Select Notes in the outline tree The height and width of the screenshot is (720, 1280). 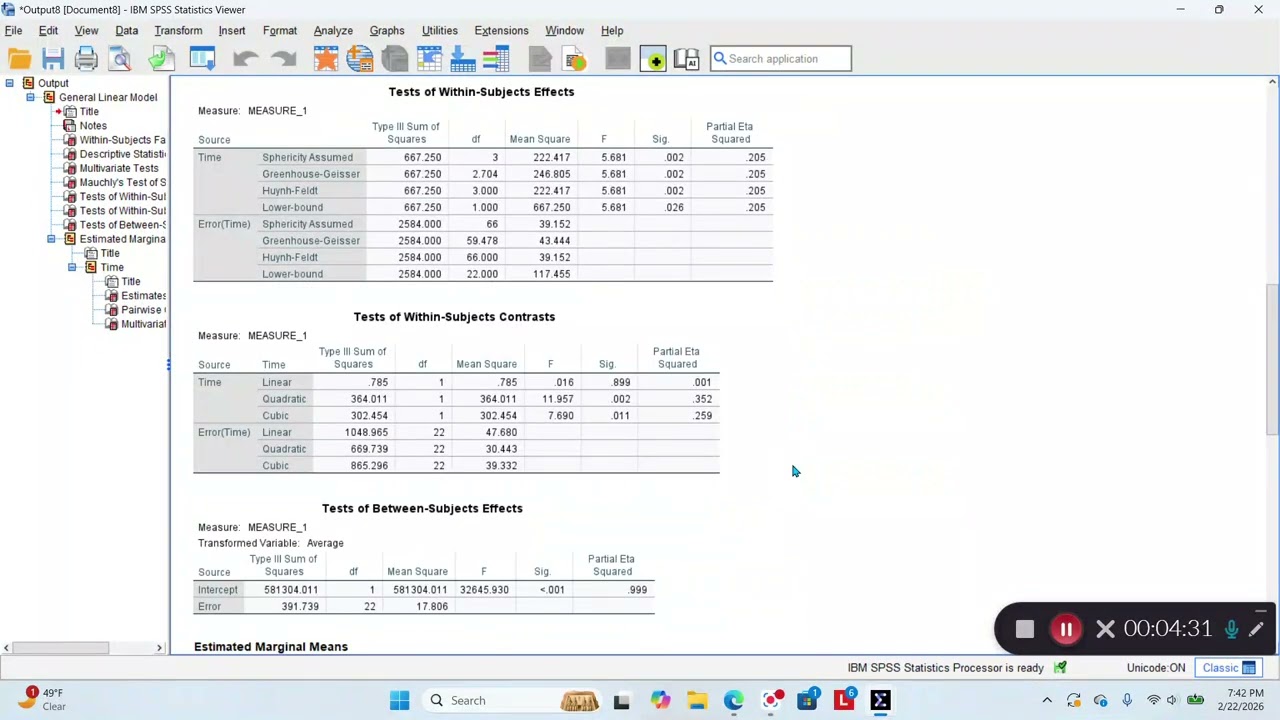93,126
